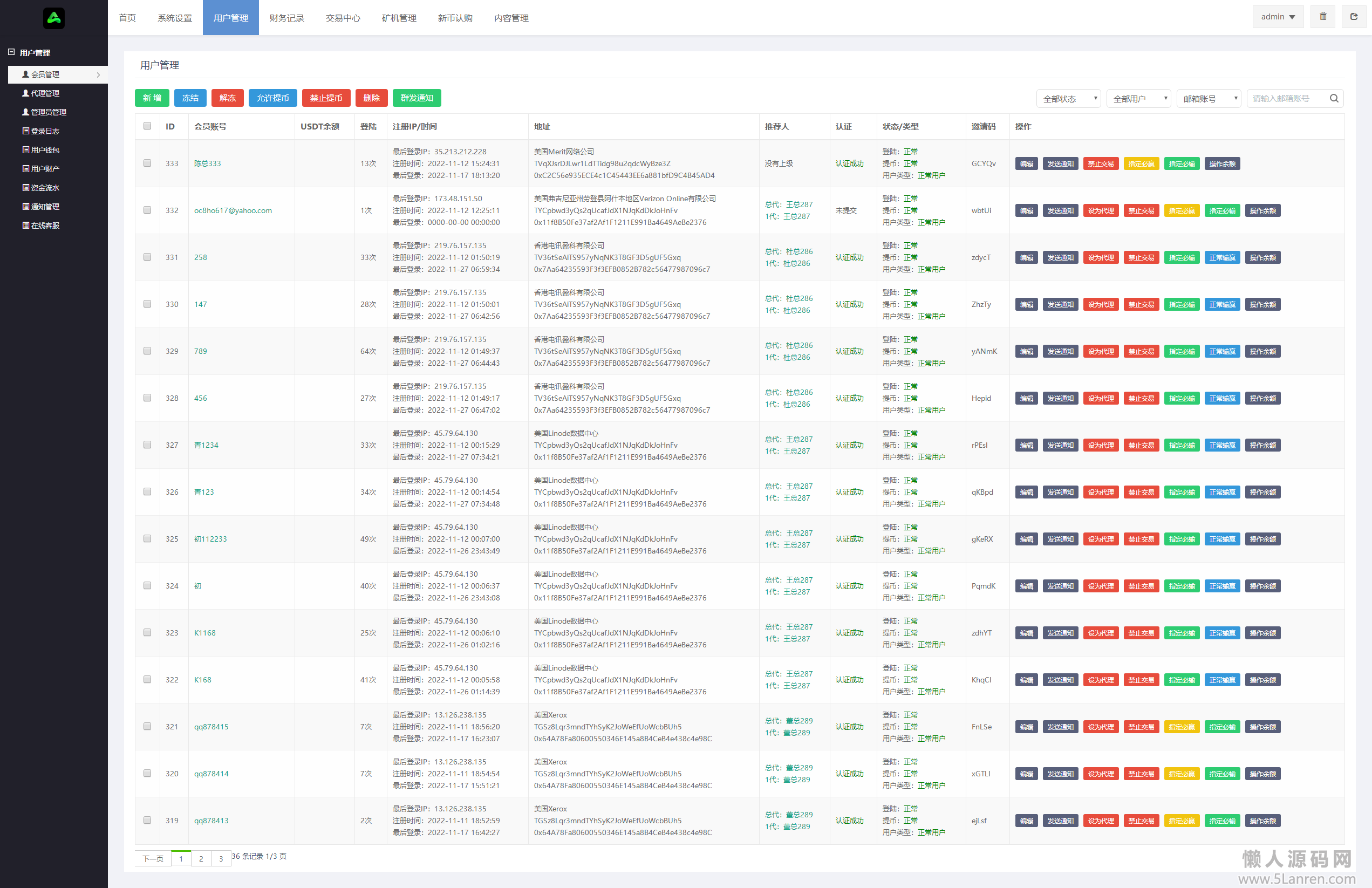The height and width of the screenshot is (888, 1372).
Task: Collapse the 用户管理 sidebar section
Action: [11, 52]
